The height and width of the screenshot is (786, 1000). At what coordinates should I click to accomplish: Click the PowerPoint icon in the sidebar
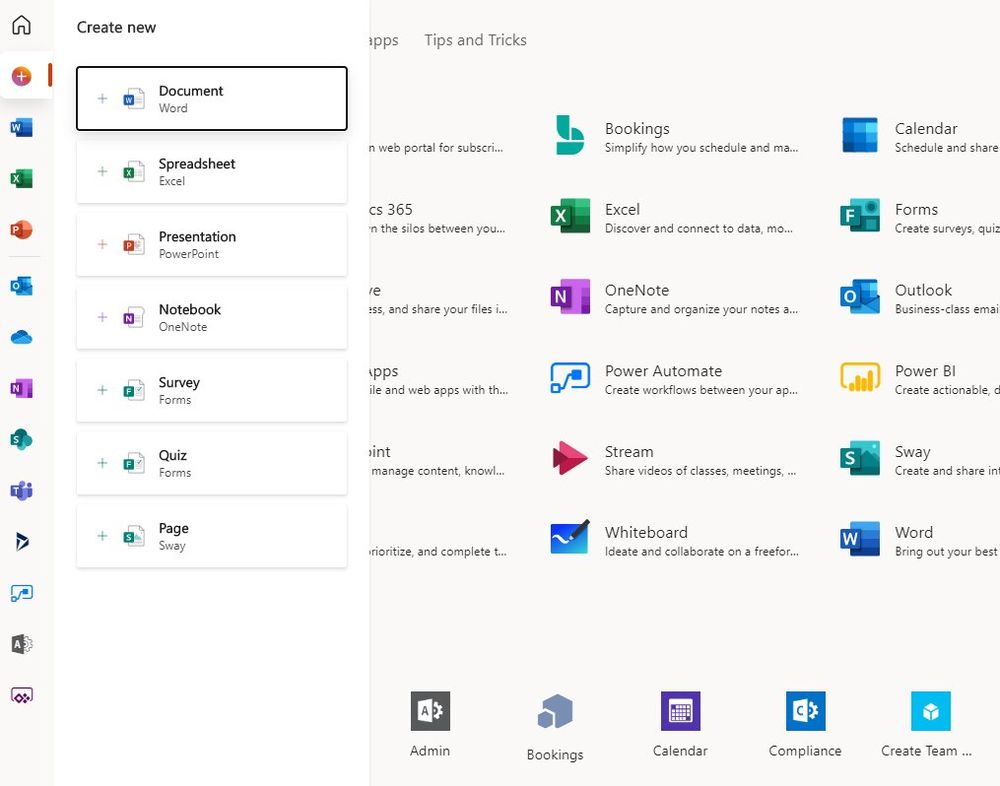coord(21,230)
